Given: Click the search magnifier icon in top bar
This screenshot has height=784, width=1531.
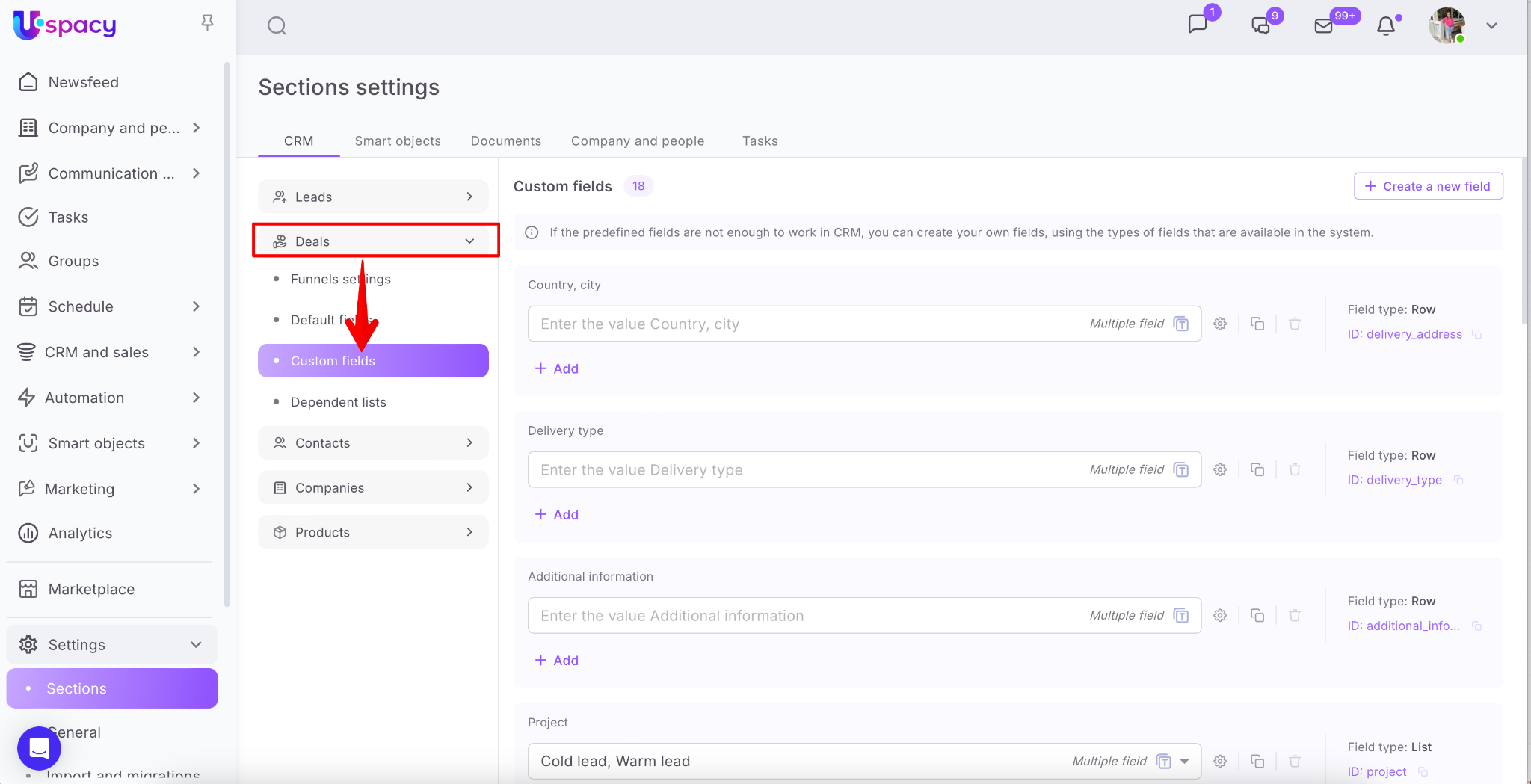Looking at the screenshot, I should tap(277, 26).
